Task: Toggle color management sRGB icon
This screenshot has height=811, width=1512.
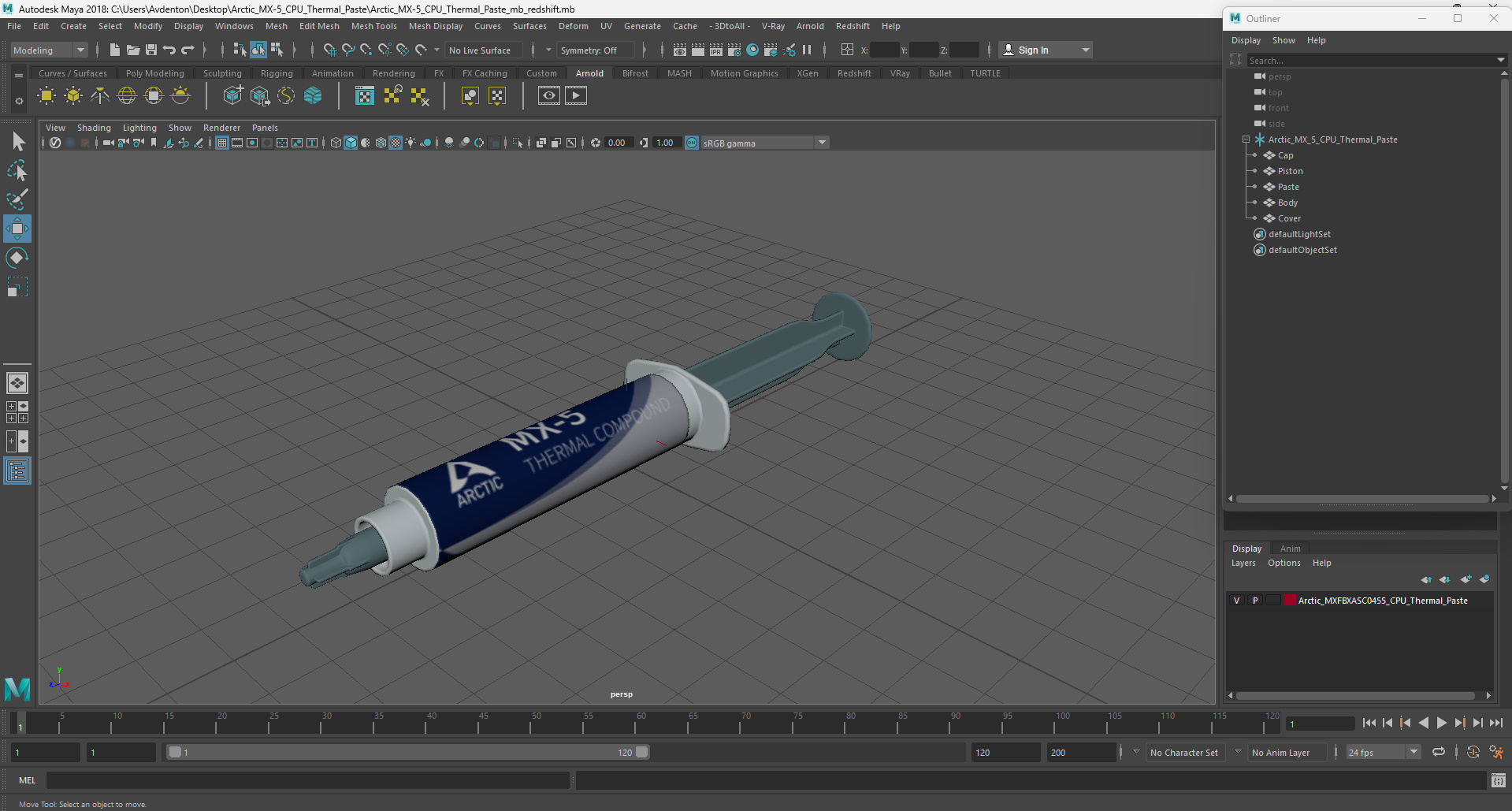Action: tap(692, 143)
